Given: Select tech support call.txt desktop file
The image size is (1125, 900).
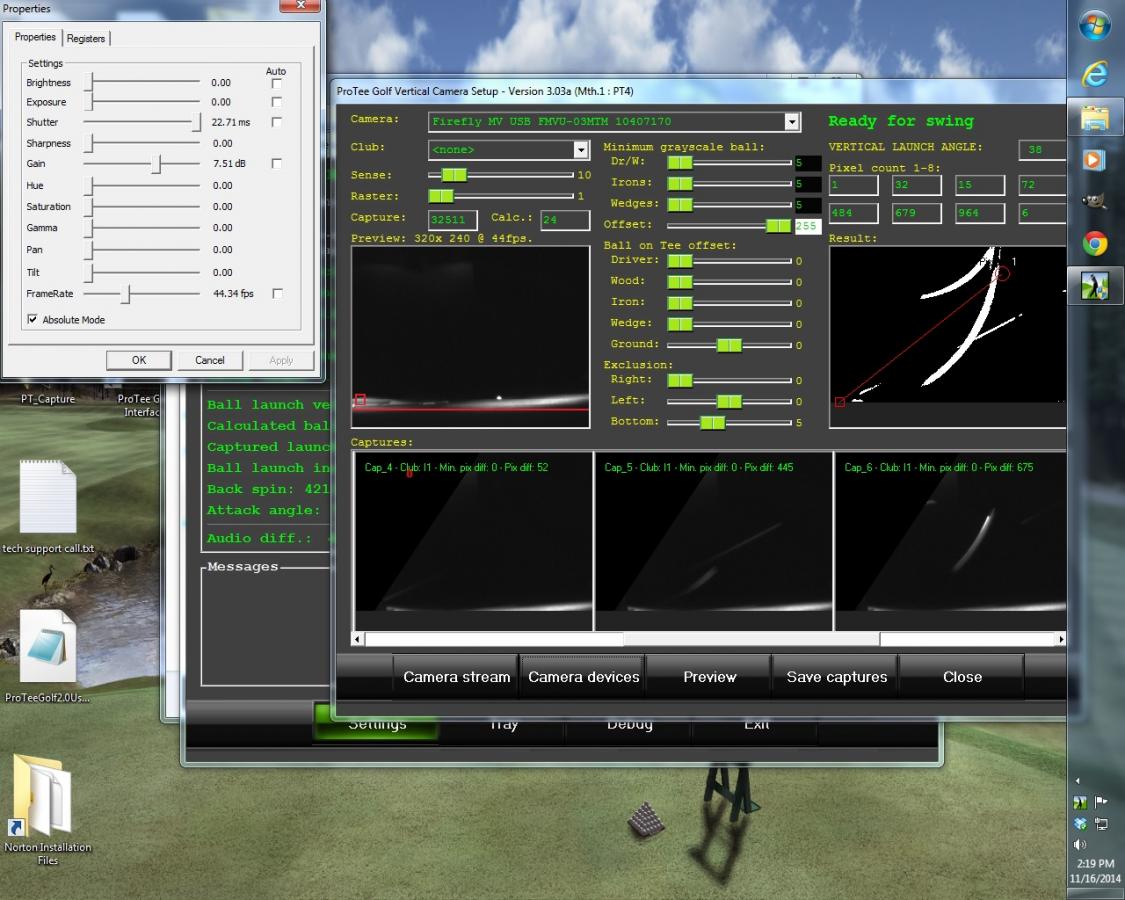Looking at the screenshot, I should 48,508.
